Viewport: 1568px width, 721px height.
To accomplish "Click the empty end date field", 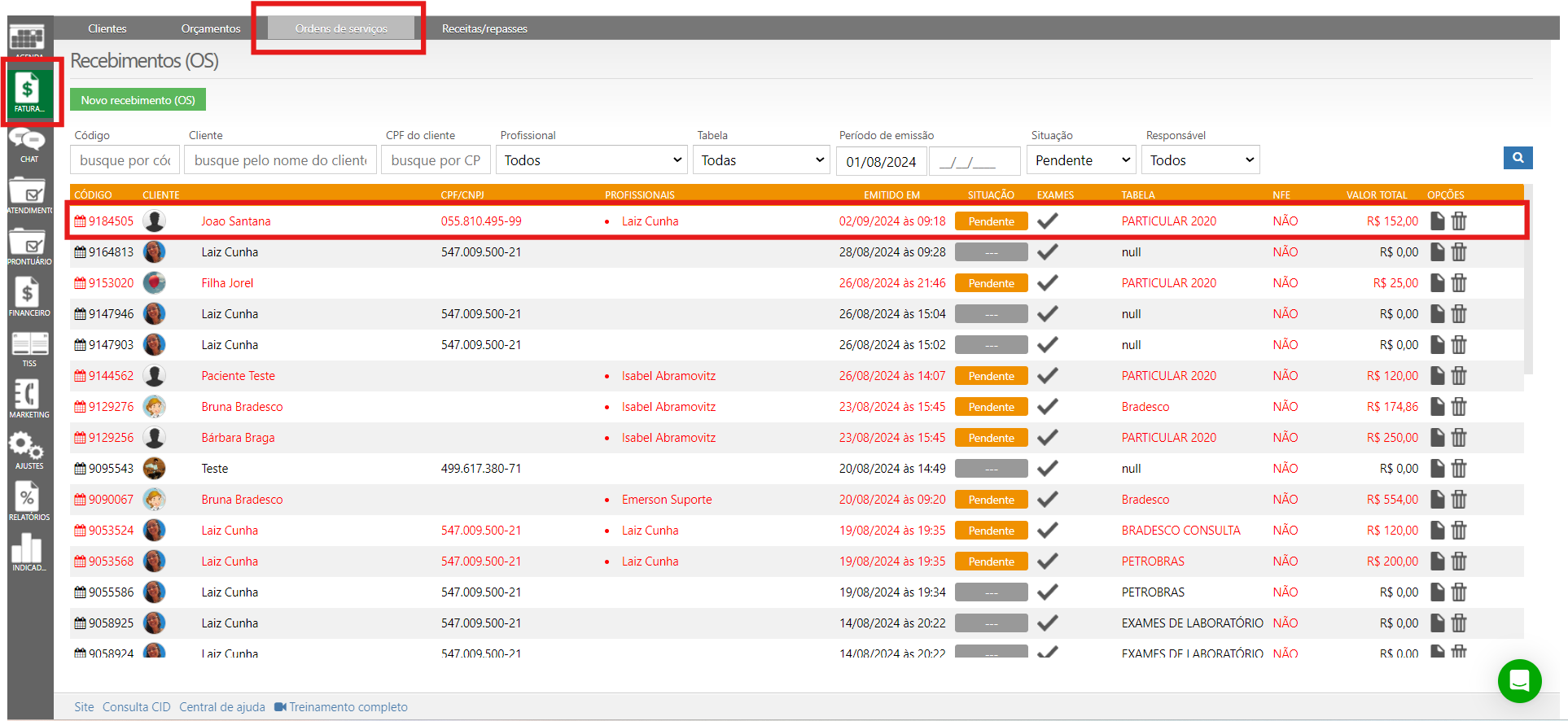I will click(975, 161).
